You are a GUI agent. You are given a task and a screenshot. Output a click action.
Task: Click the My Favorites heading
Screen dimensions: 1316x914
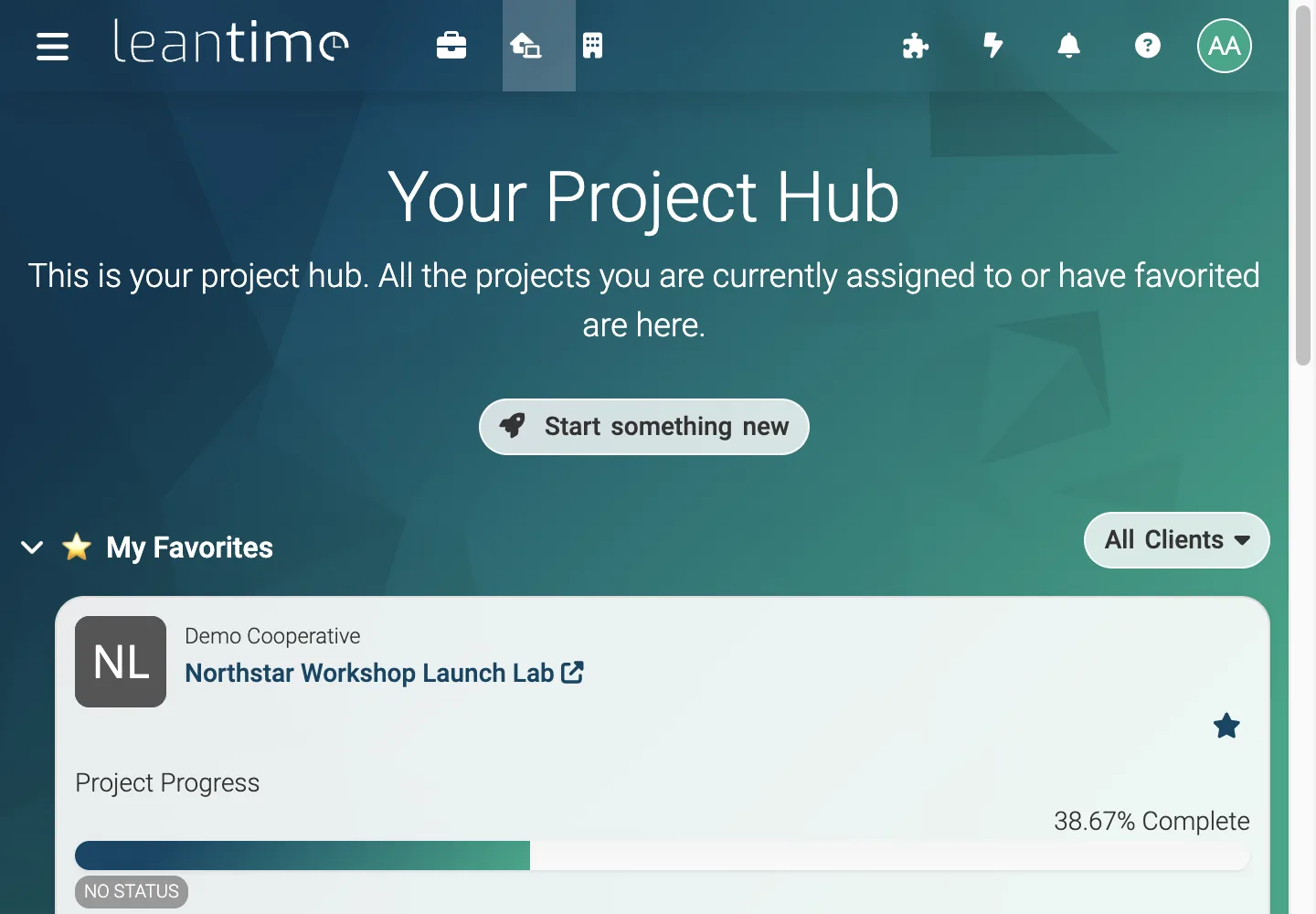(189, 547)
